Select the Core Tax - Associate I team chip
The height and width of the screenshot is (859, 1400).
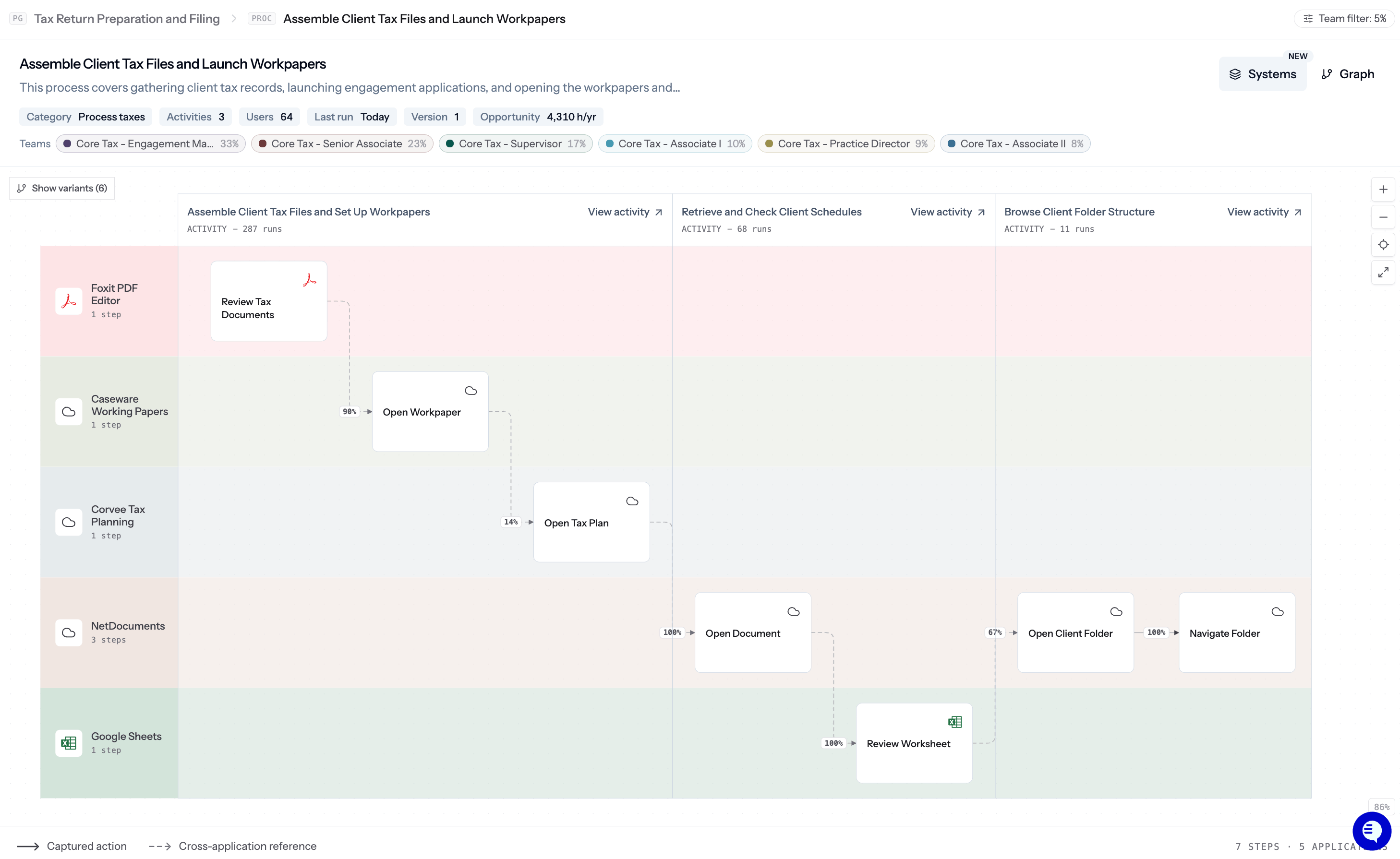[675, 144]
